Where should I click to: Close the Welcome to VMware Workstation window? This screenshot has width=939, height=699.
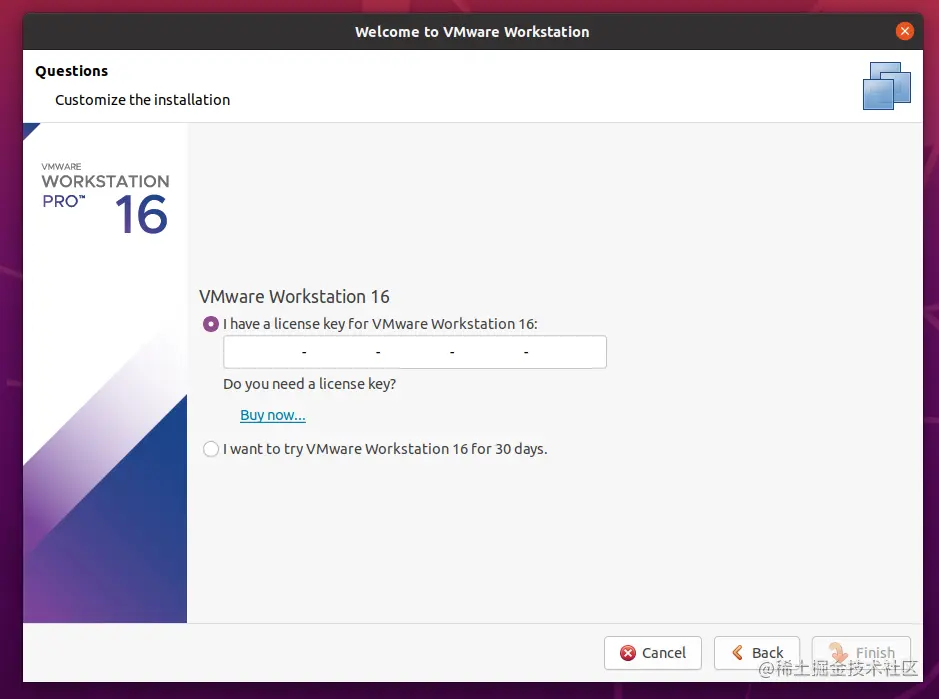tap(905, 30)
